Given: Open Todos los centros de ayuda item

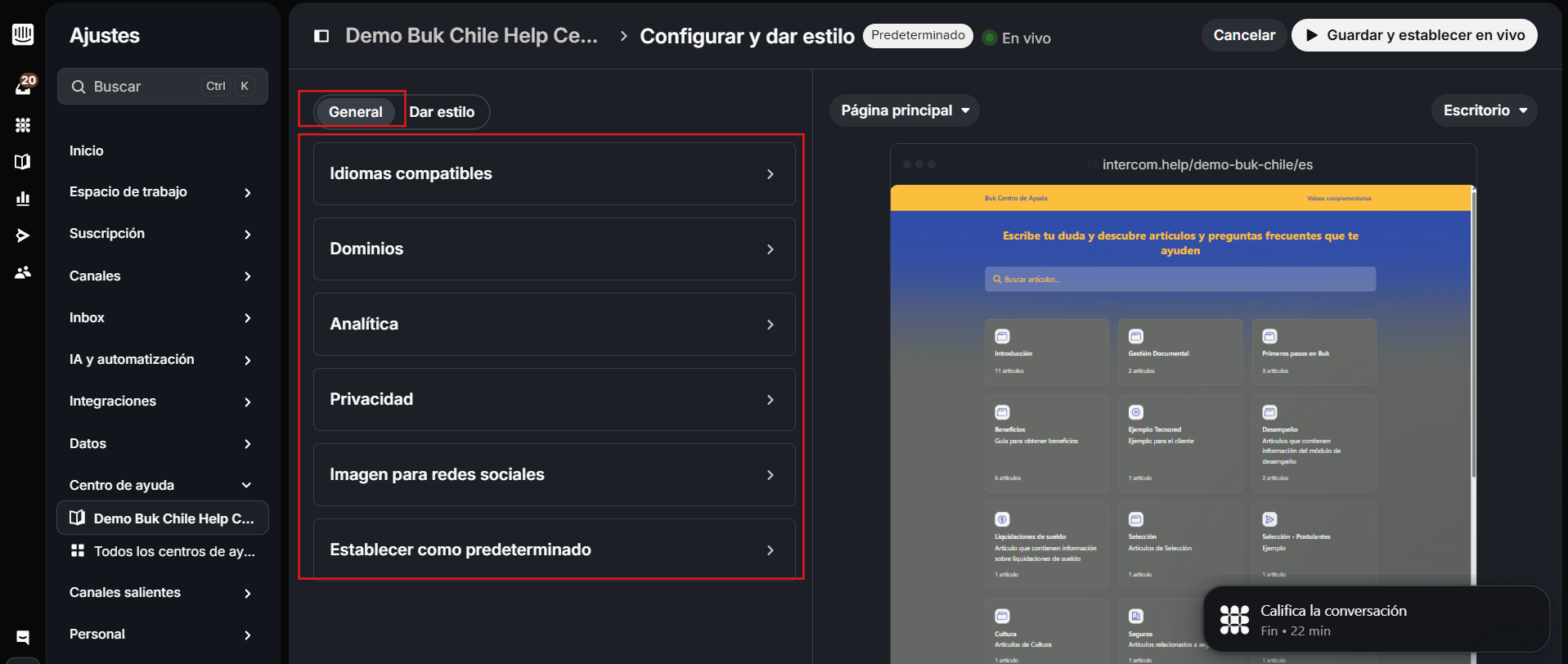Looking at the screenshot, I should [x=163, y=551].
